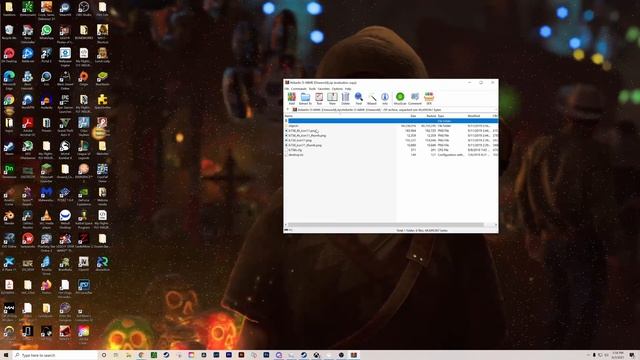The image size is (640, 360).
Task: Select the highlighted parent folder row
Action: pyautogui.click(x=391, y=121)
